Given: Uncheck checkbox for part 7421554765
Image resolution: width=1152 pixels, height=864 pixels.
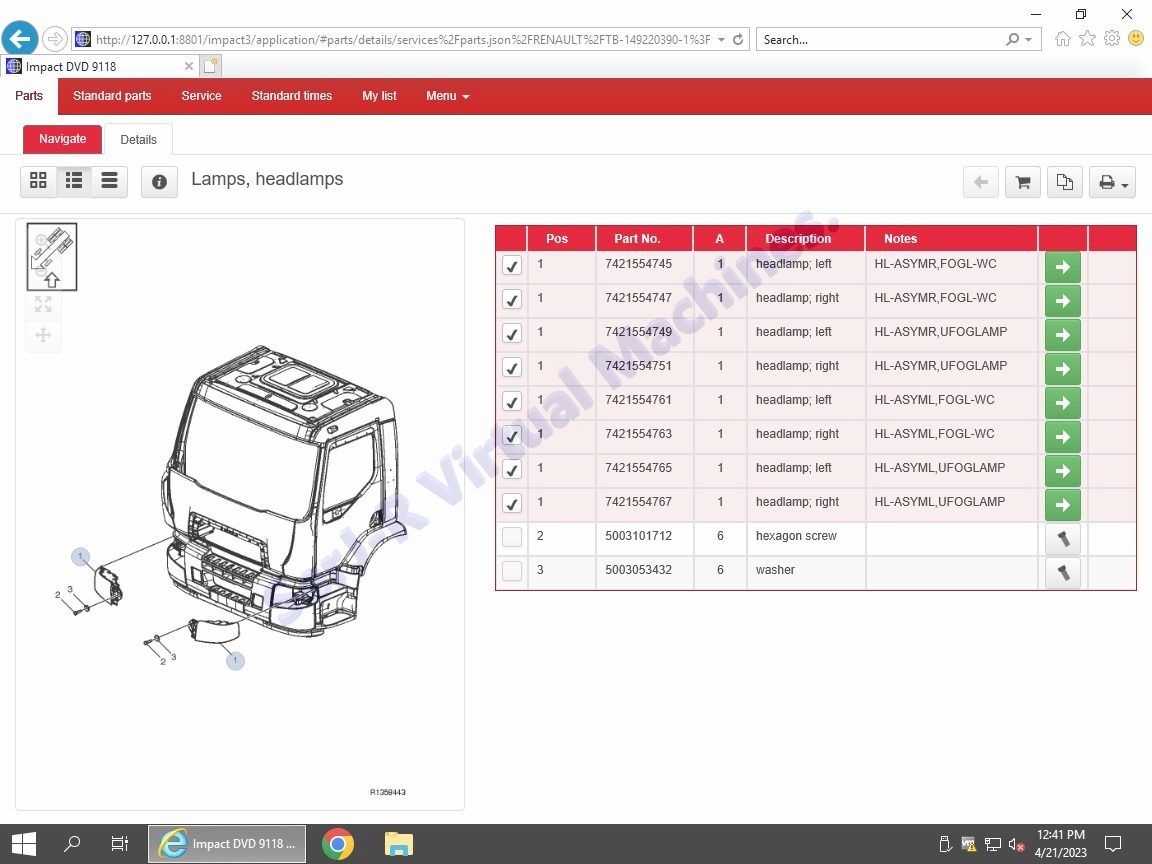Looking at the screenshot, I should tap(512, 469).
